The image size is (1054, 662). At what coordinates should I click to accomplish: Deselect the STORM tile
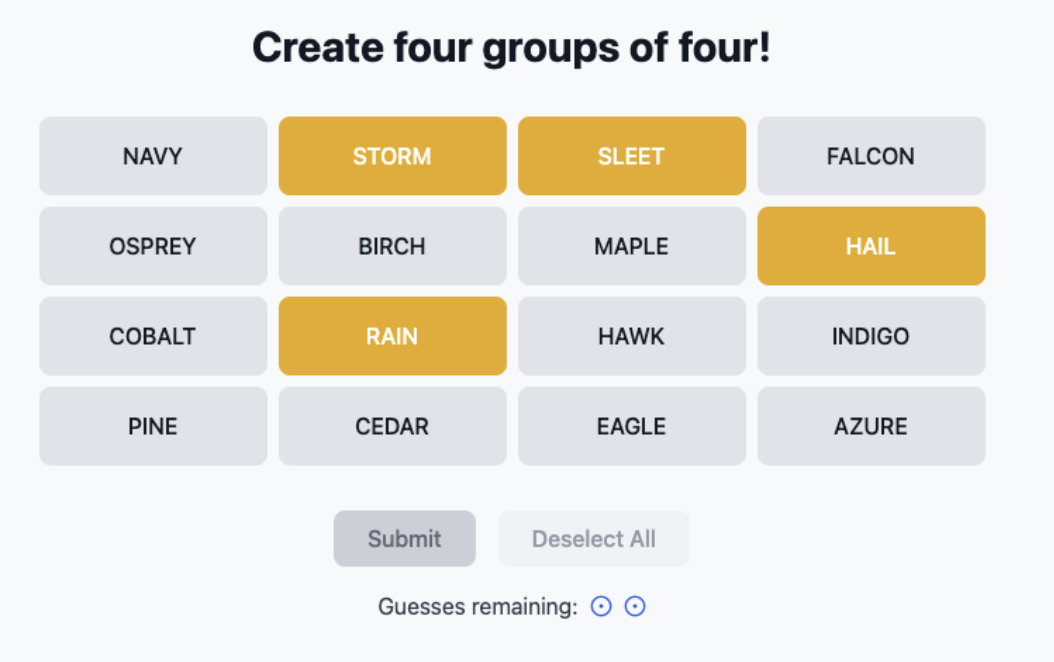pos(393,156)
